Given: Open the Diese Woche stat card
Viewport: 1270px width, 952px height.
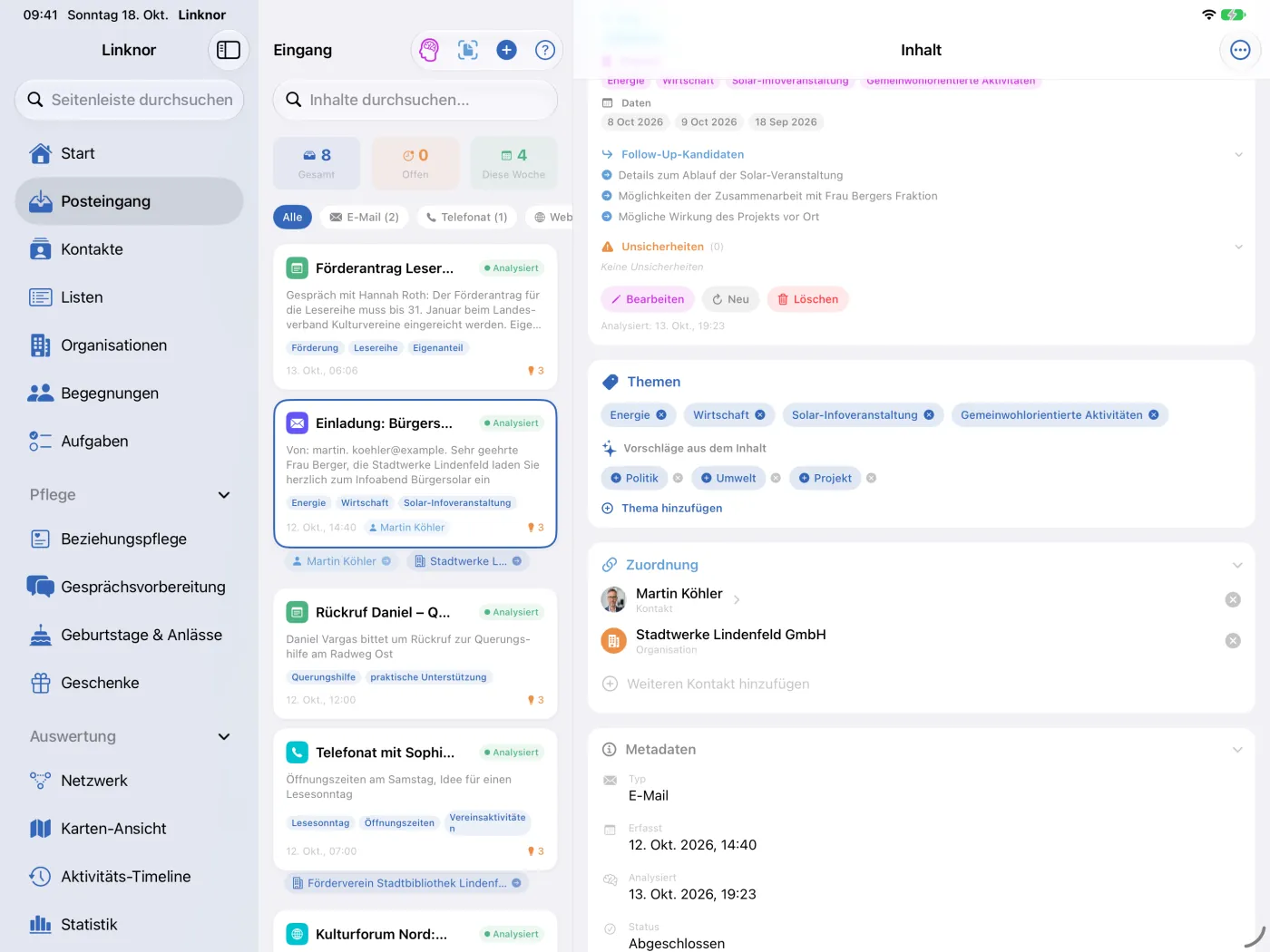Looking at the screenshot, I should [x=513, y=163].
